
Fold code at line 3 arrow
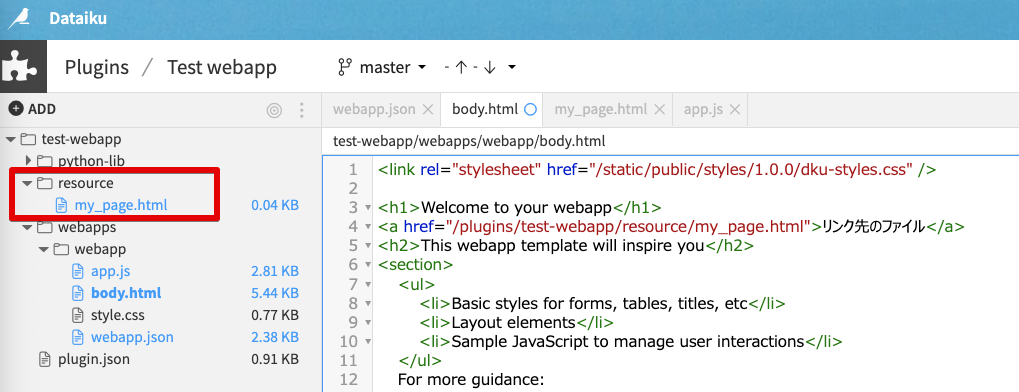pos(367,208)
